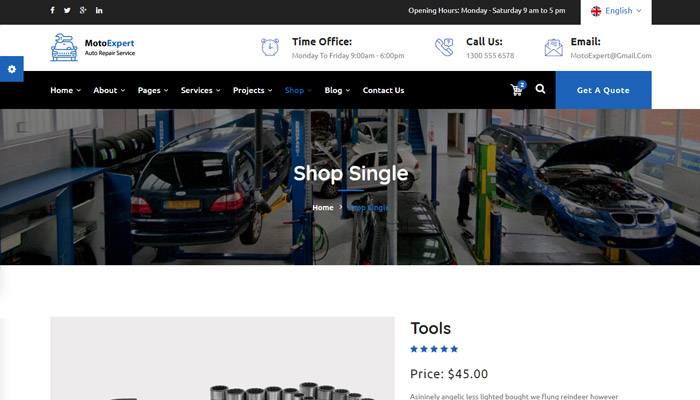700x400 pixels.
Task: Click the Facebook icon in top bar
Action: [x=52, y=11]
